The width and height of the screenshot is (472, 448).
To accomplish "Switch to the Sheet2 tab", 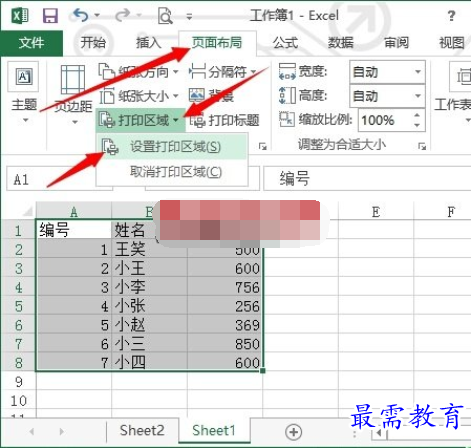I will [142, 430].
